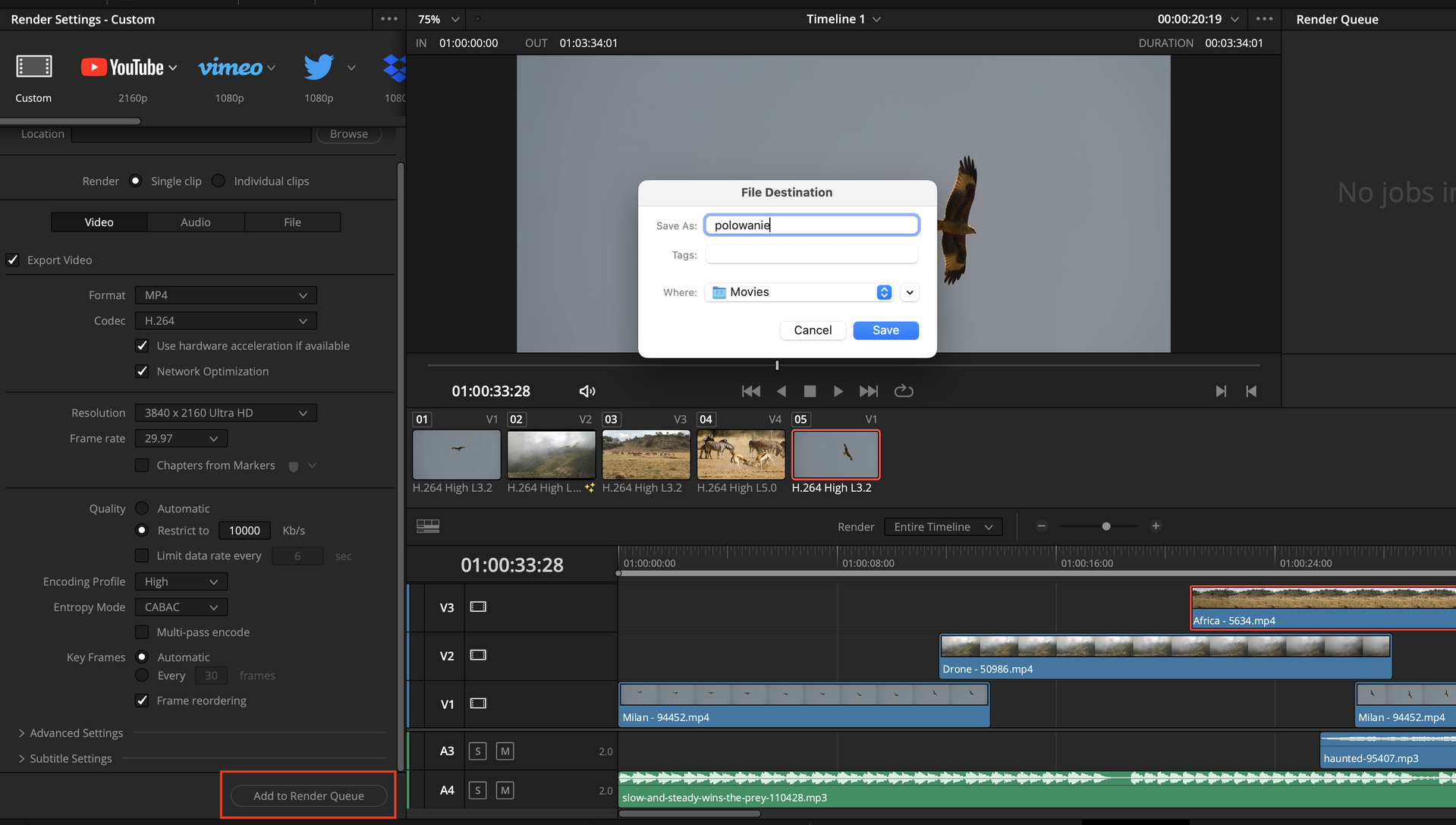1456x825 pixels.
Task: Click the Custom film strip preset icon
Action: [34, 67]
